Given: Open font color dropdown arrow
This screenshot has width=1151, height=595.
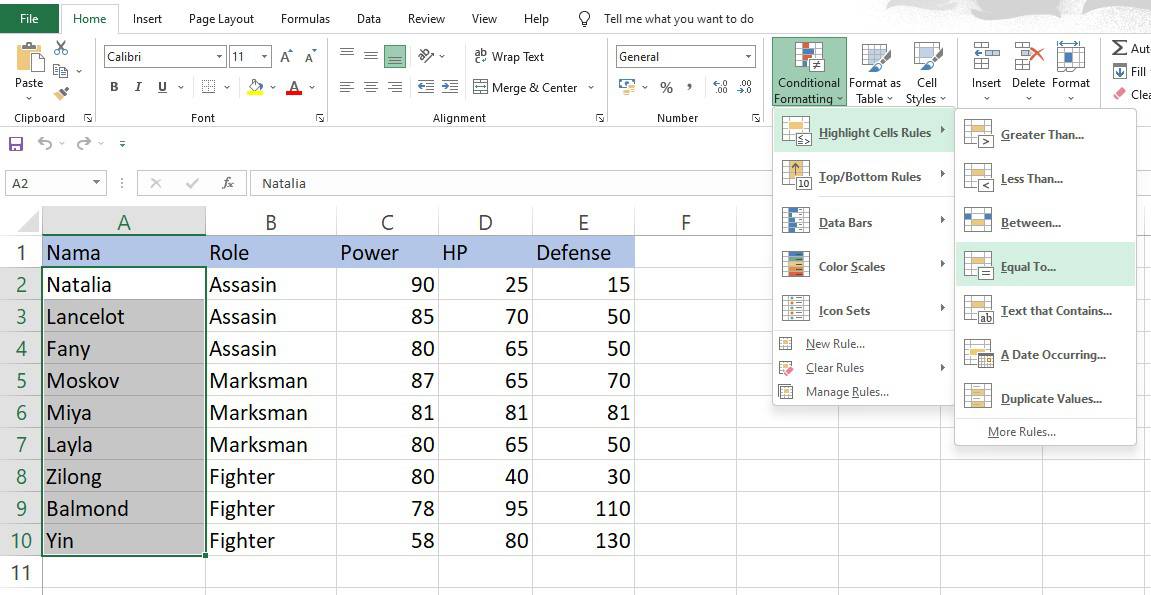Looking at the screenshot, I should pyautogui.click(x=312, y=87).
